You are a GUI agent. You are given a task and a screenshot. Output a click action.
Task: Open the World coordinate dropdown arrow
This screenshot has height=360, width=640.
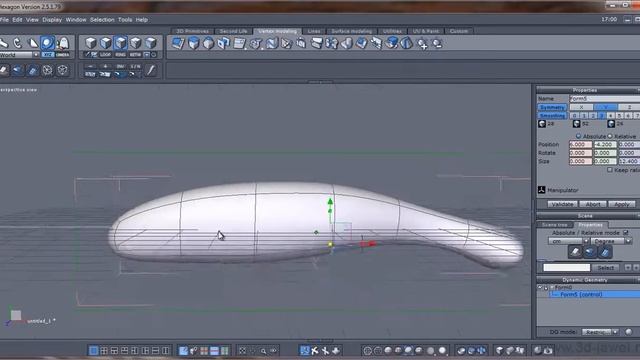tap(36, 55)
